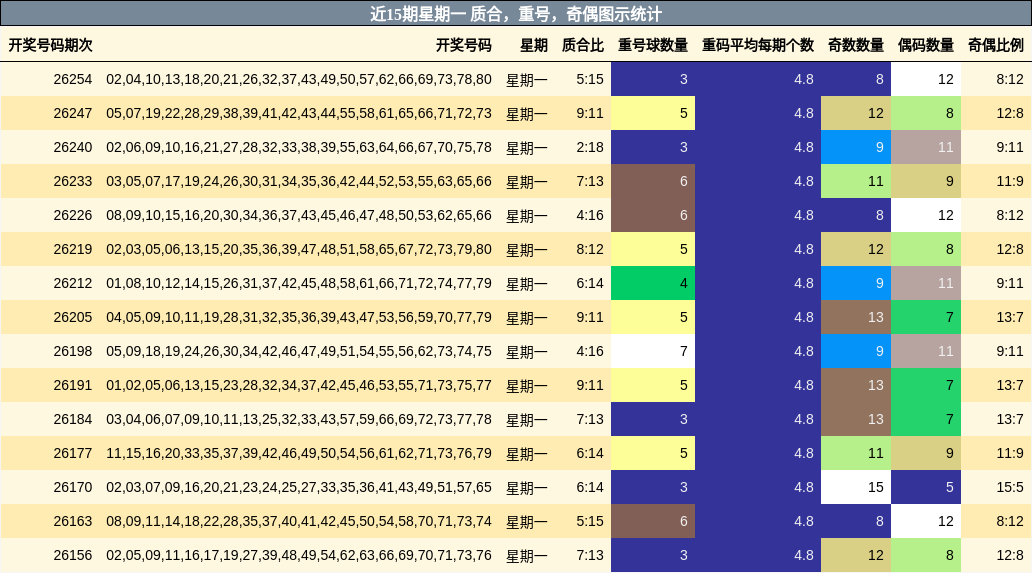This screenshot has height=573, width=1032.
Task: Click the odd count 13 in row 26205
Action: pyautogui.click(x=856, y=317)
